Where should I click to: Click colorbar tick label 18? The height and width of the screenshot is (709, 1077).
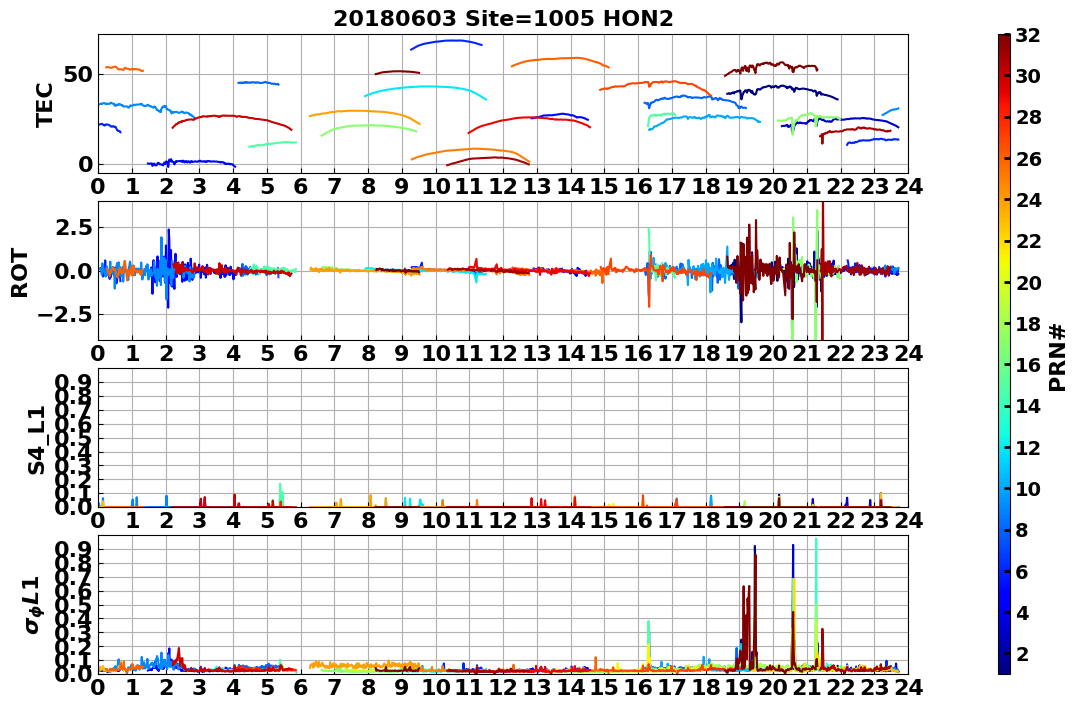[1028, 324]
